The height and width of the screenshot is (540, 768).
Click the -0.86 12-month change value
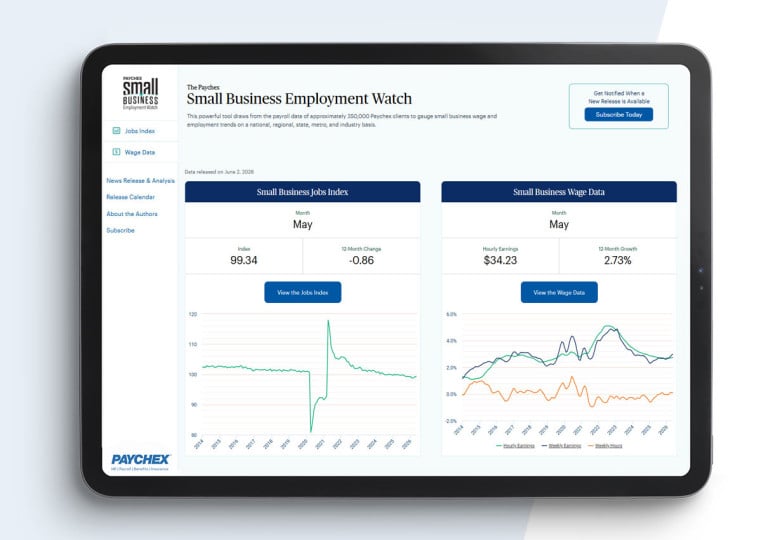pyautogui.click(x=361, y=260)
